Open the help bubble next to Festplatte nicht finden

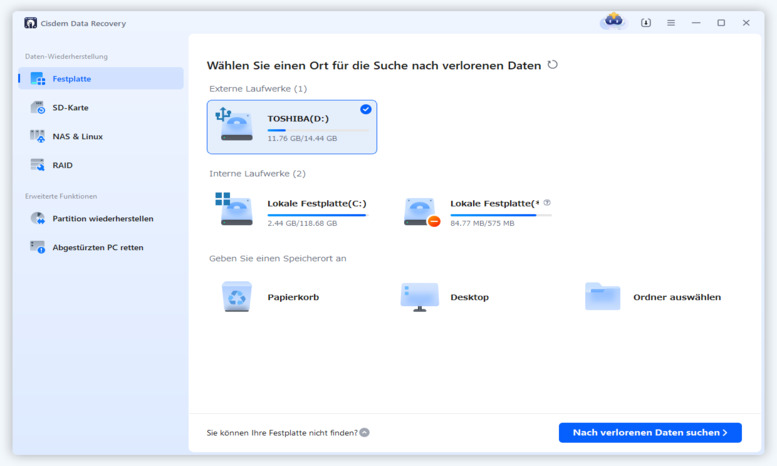[x=364, y=432]
